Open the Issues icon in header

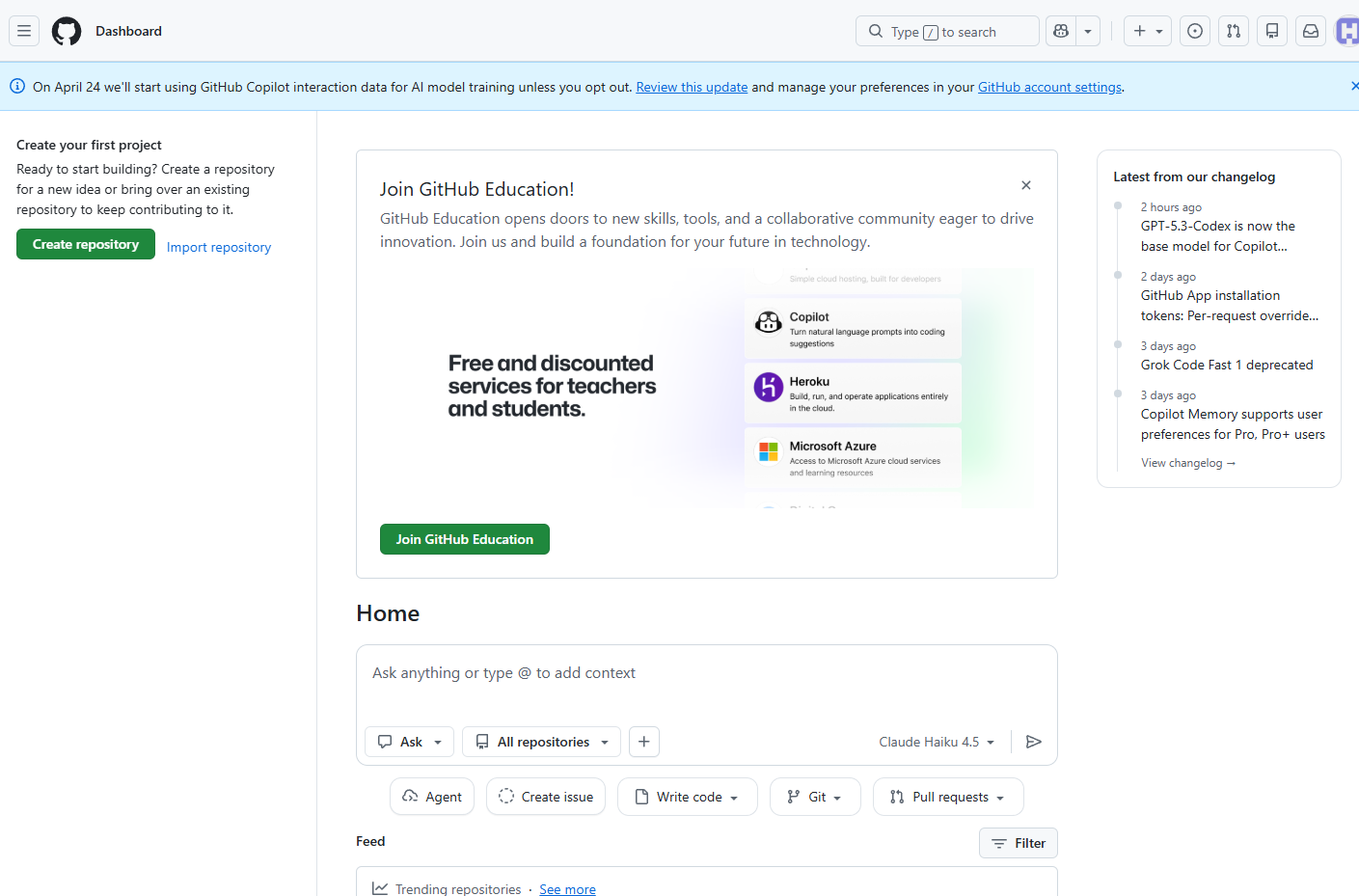[x=1195, y=31]
